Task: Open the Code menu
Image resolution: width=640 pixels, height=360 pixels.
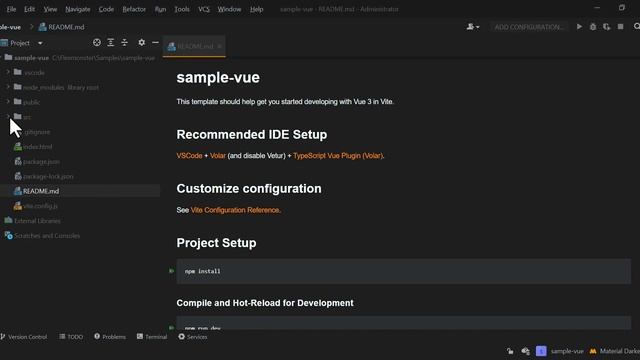Action: 106,9
